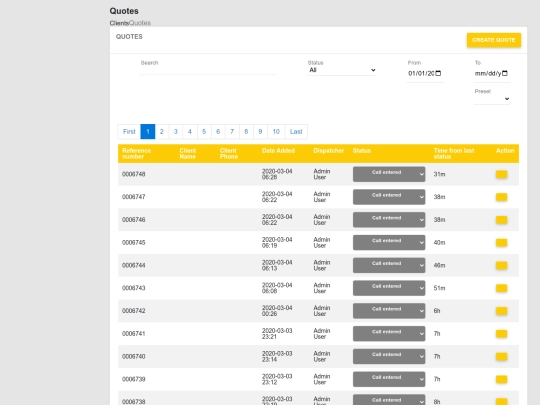Go to pagination page 6
540x405 pixels.
218,132
